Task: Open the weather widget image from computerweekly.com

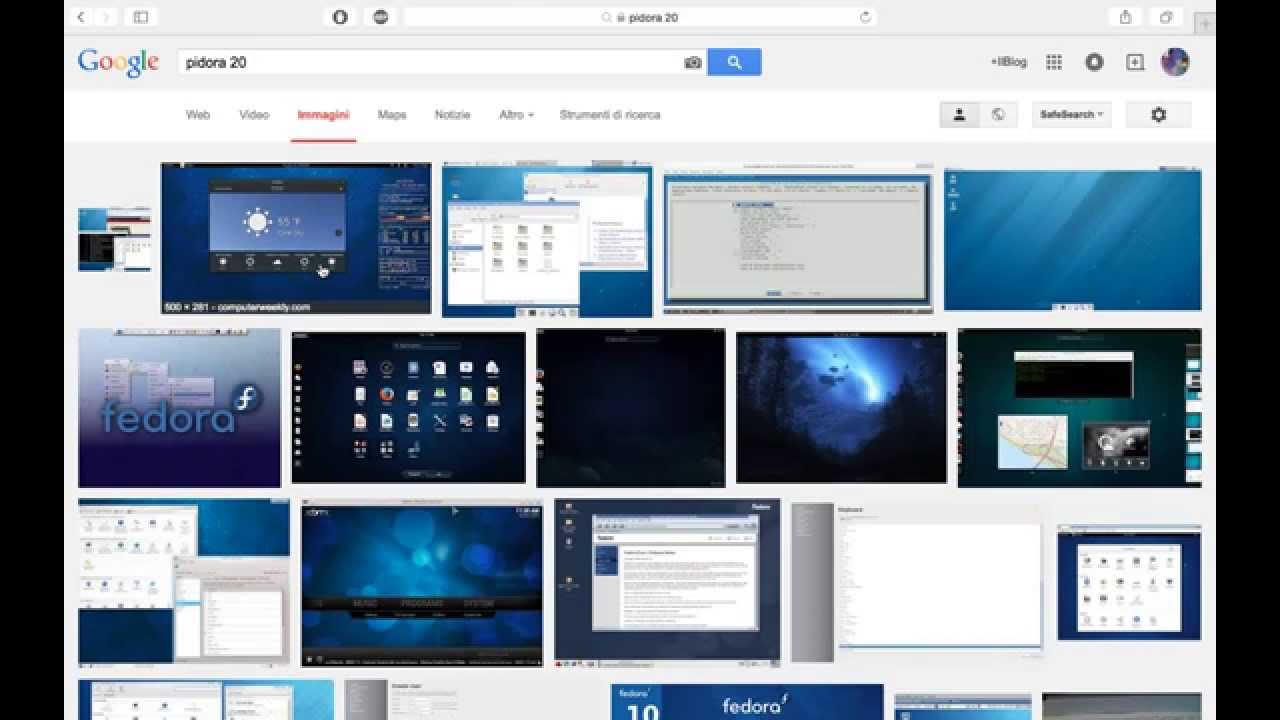Action: [x=296, y=238]
